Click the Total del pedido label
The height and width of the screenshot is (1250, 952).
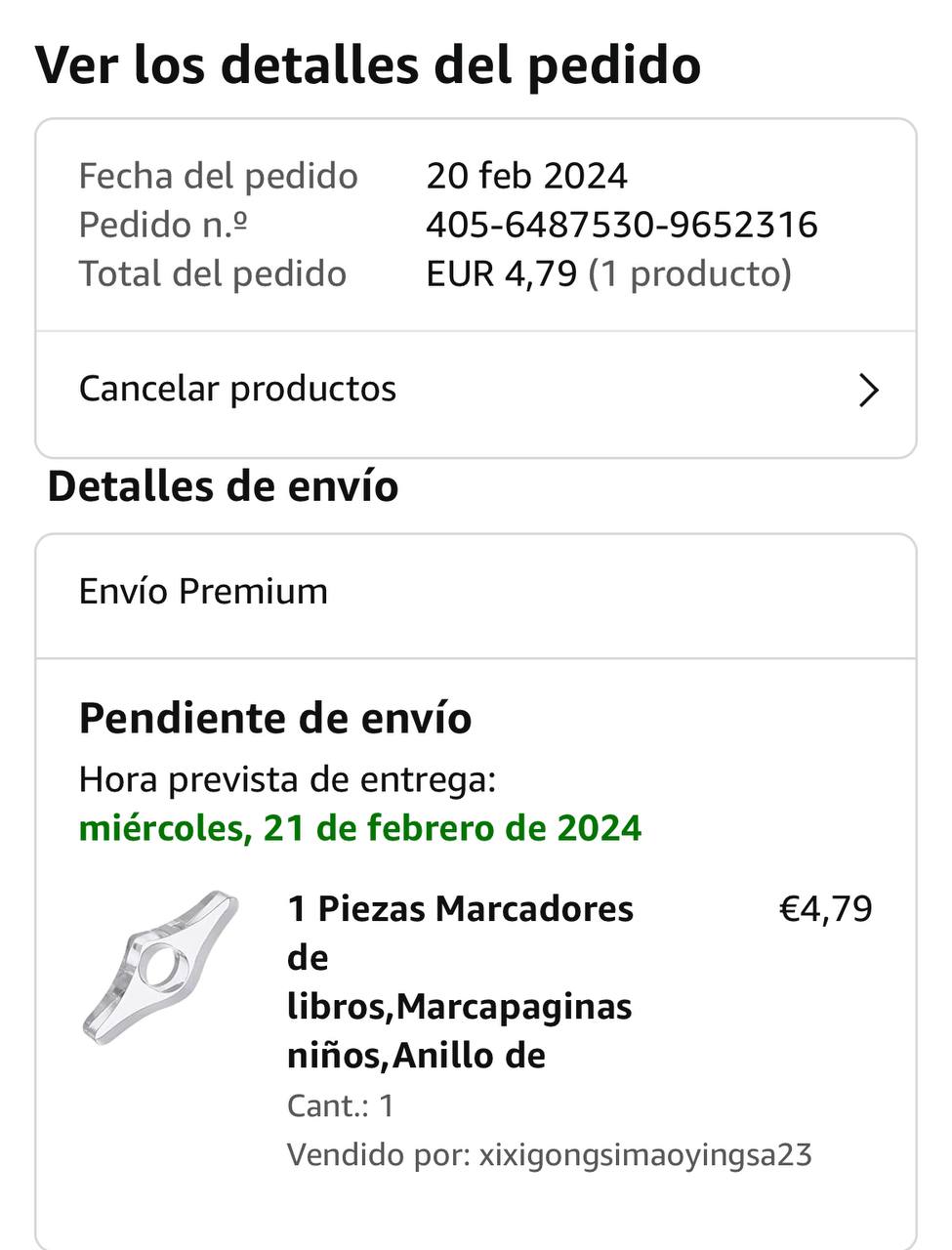(x=212, y=273)
